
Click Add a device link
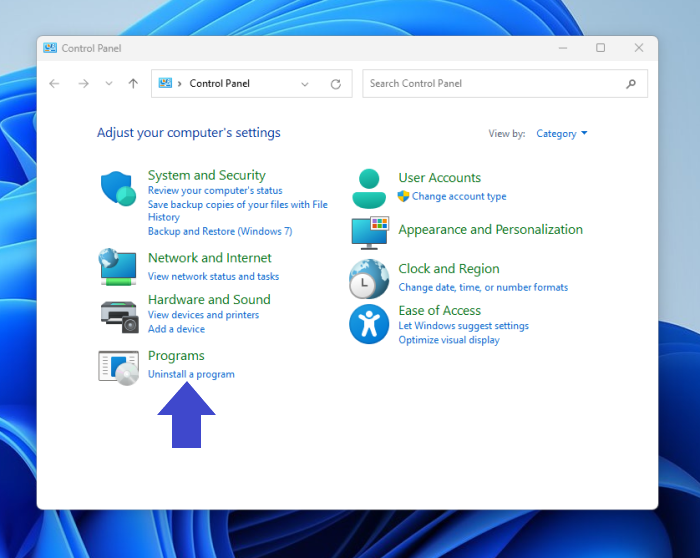tap(176, 329)
